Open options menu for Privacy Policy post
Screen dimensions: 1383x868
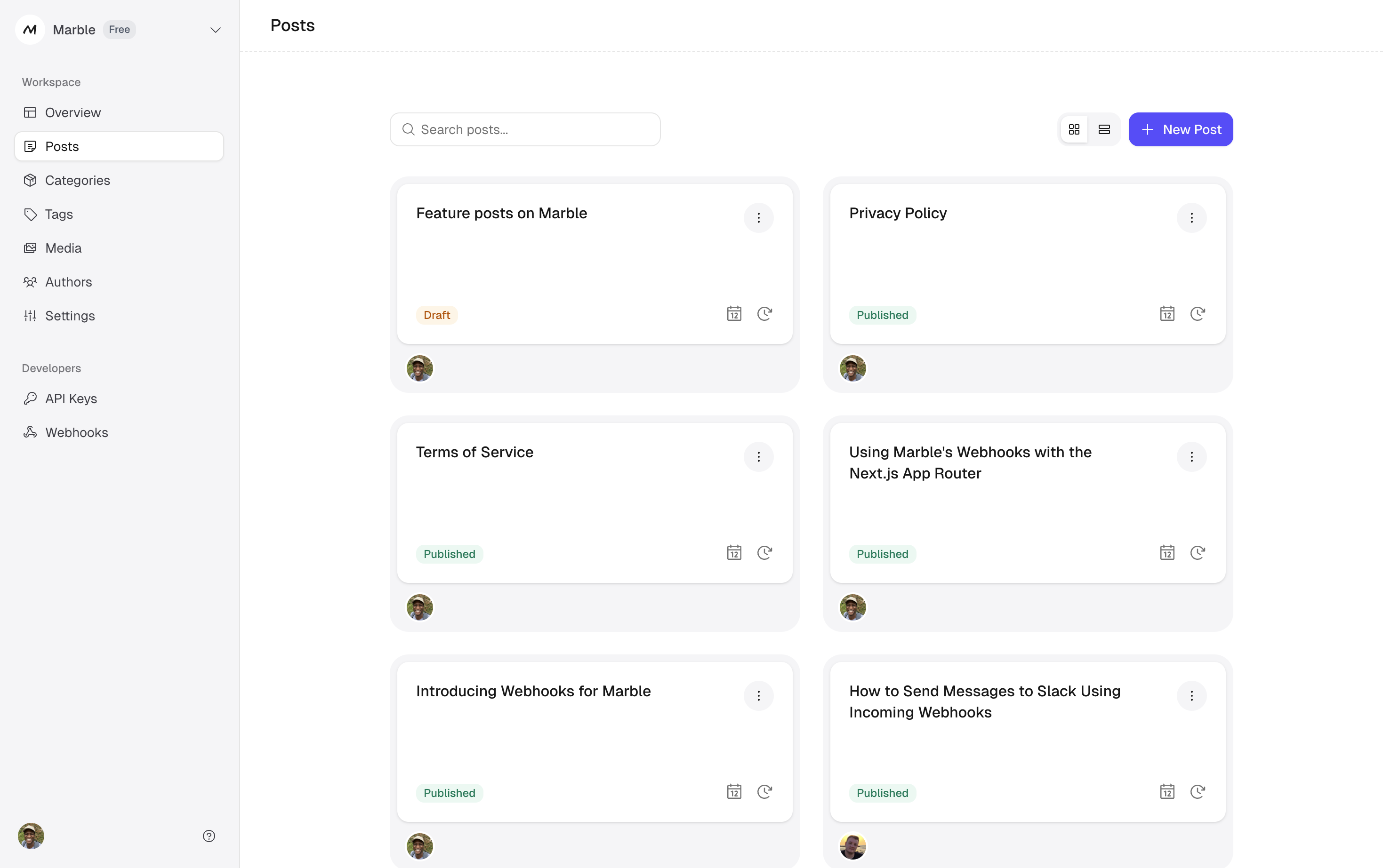point(1191,217)
